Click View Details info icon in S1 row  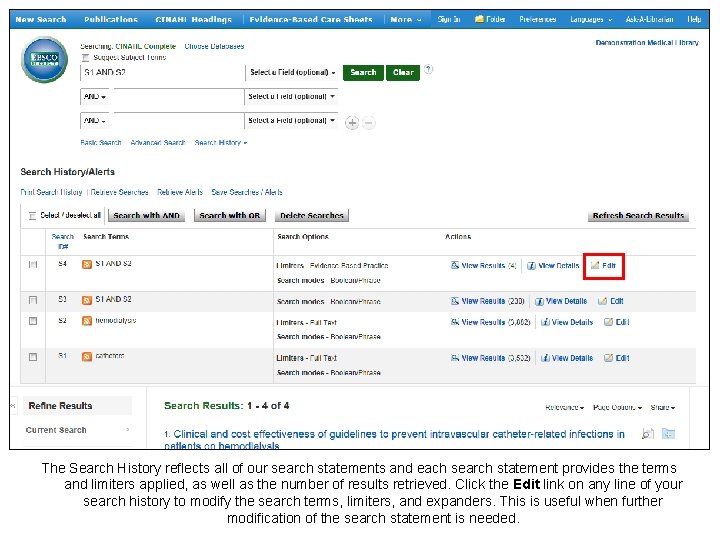[x=546, y=358]
